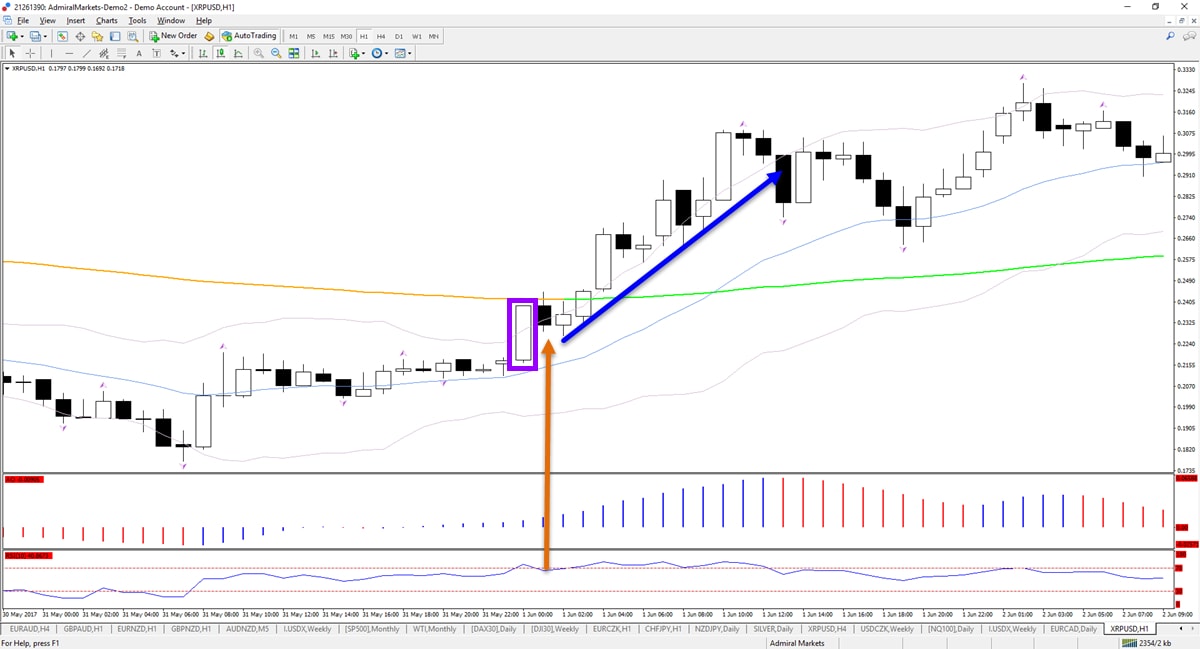Select the horizontal line tool
The image size is (1200, 649).
pyautogui.click(x=69, y=53)
